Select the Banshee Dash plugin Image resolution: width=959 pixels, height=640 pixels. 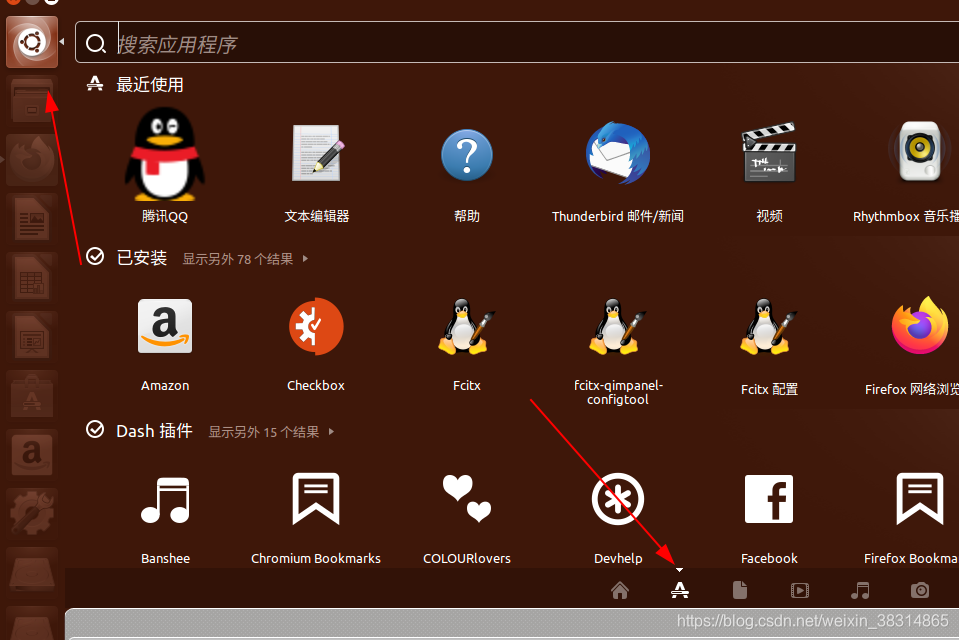click(x=165, y=500)
